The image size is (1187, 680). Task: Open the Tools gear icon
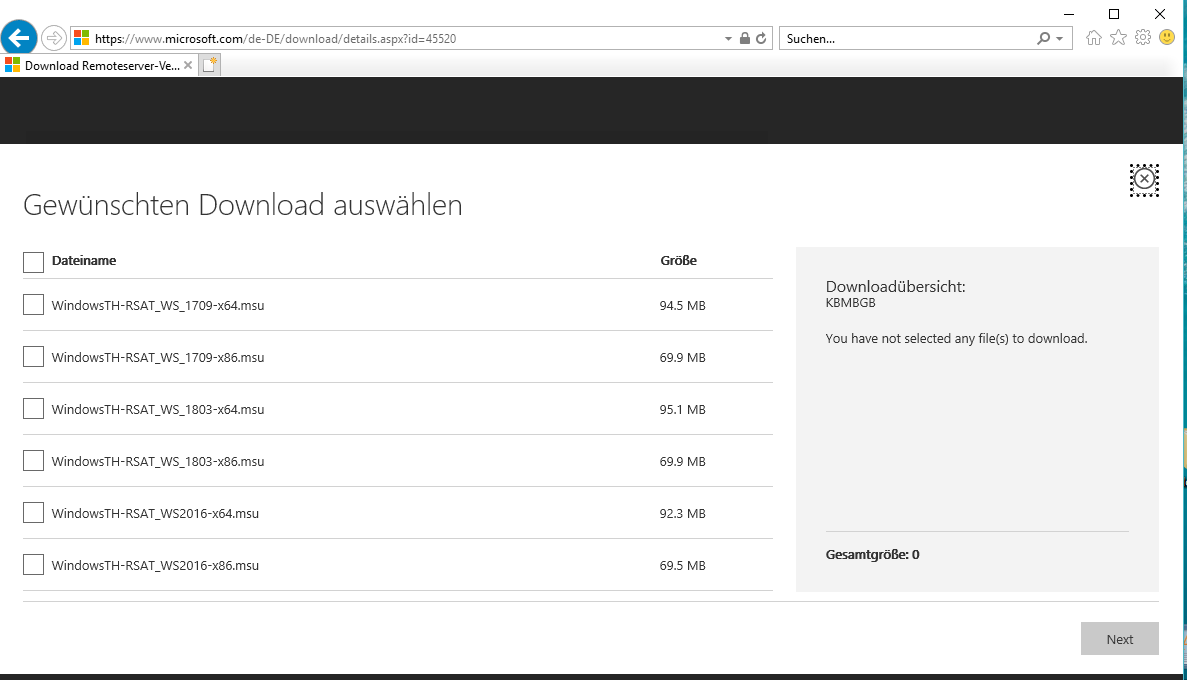[x=1142, y=38]
